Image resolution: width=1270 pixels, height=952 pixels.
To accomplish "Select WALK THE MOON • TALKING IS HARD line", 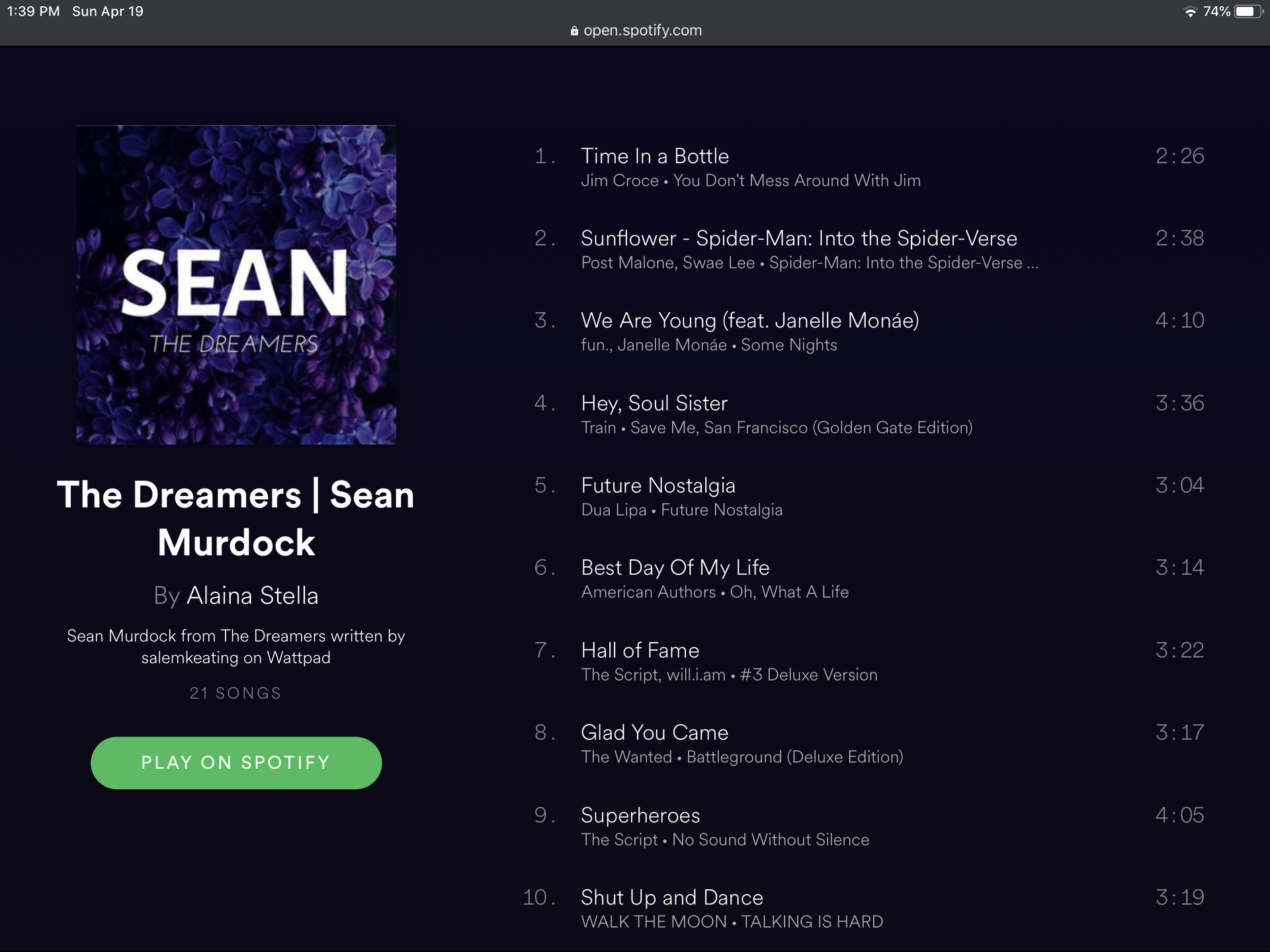I will [732, 922].
